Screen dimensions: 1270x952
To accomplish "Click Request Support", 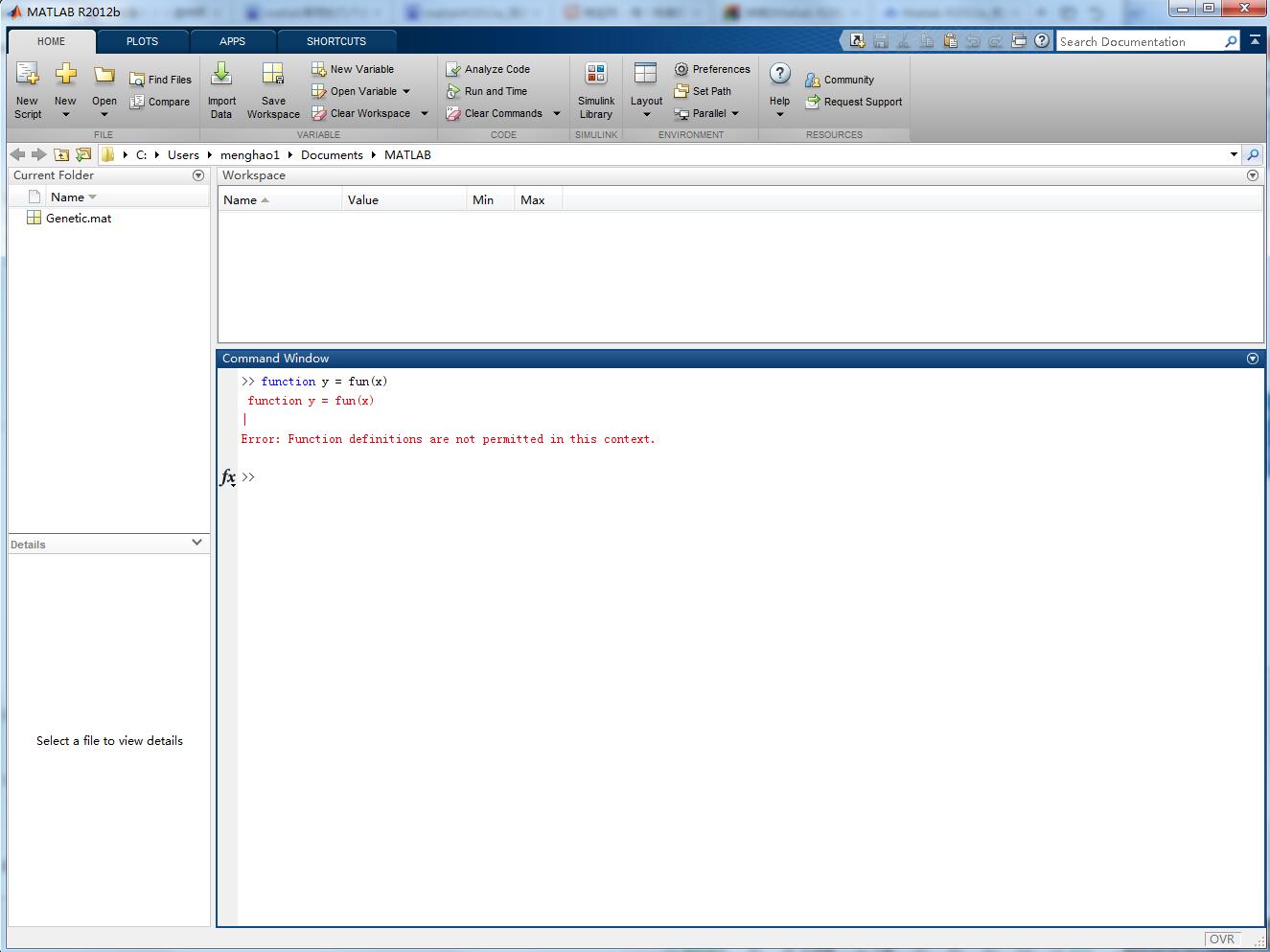I will point(854,102).
